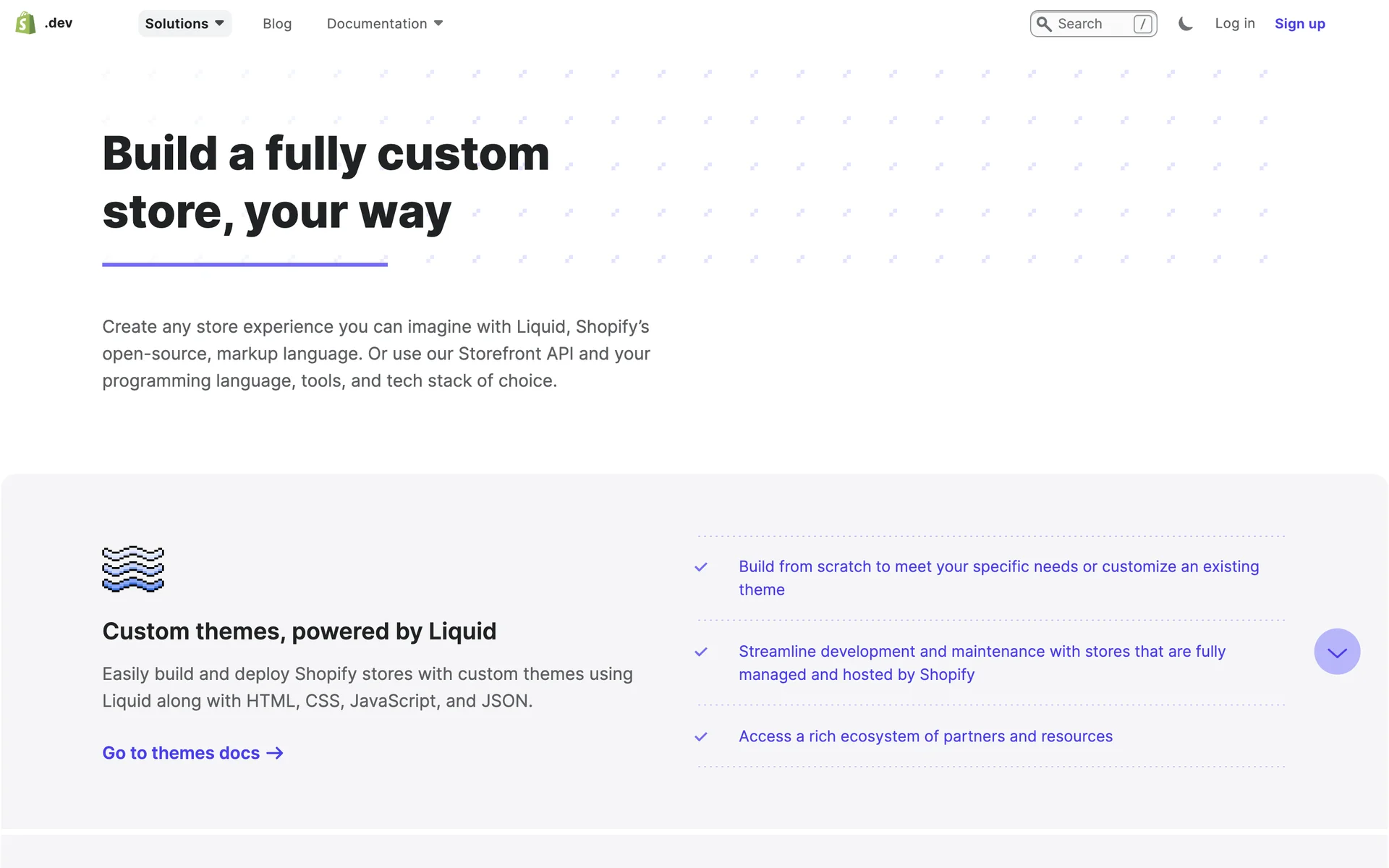The height and width of the screenshot is (868, 1389).
Task: Click the Shopify bag logo icon
Action: pyautogui.click(x=25, y=23)
